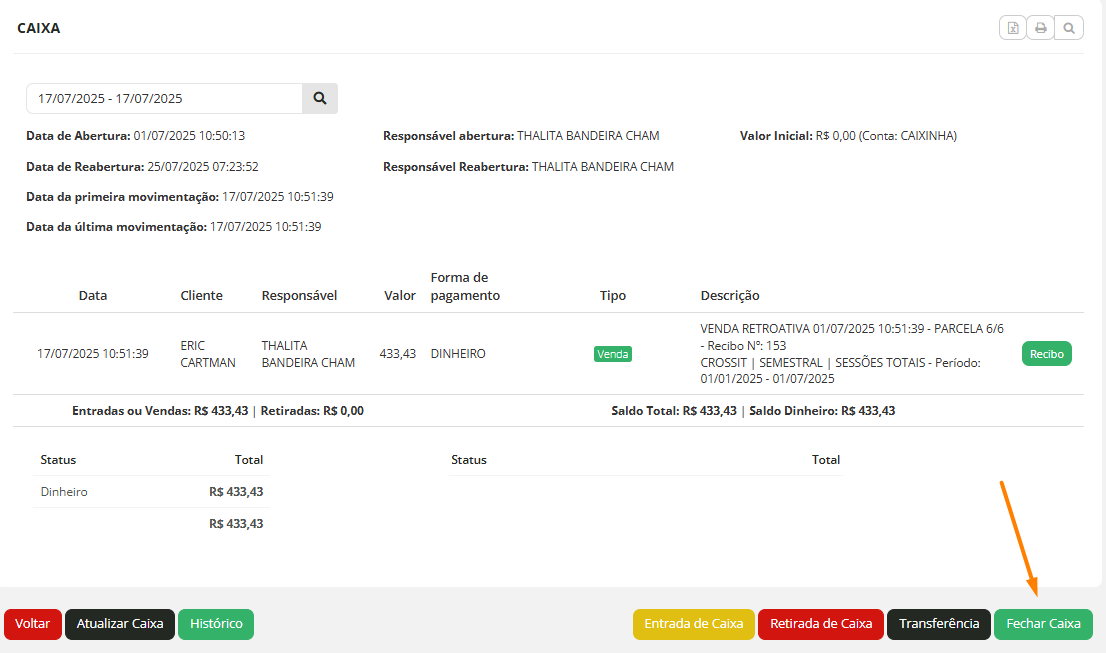Select Responsável Reabertura line

tap(528, 166)
